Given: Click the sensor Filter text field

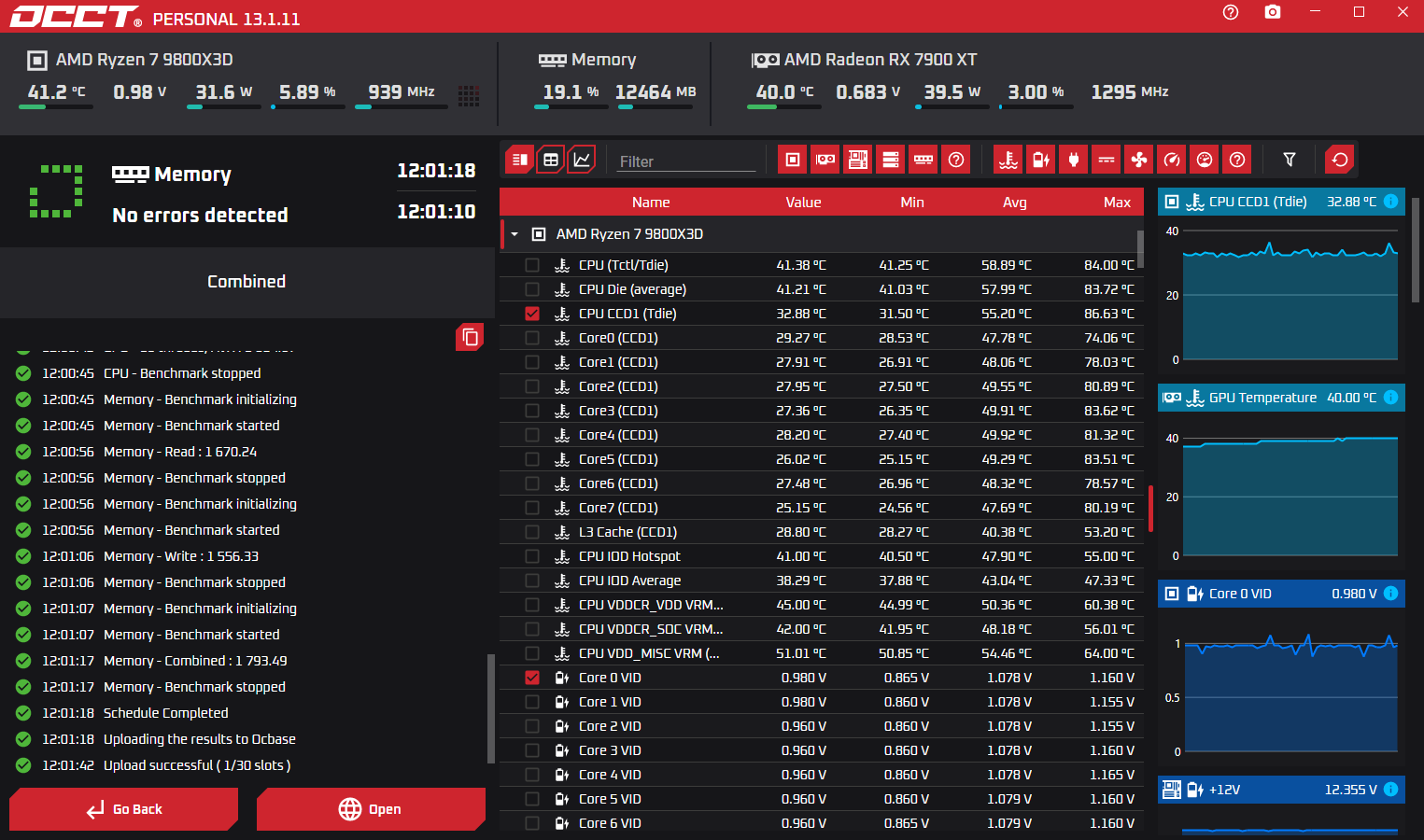Looking at the screenshot, I should 684,161.
